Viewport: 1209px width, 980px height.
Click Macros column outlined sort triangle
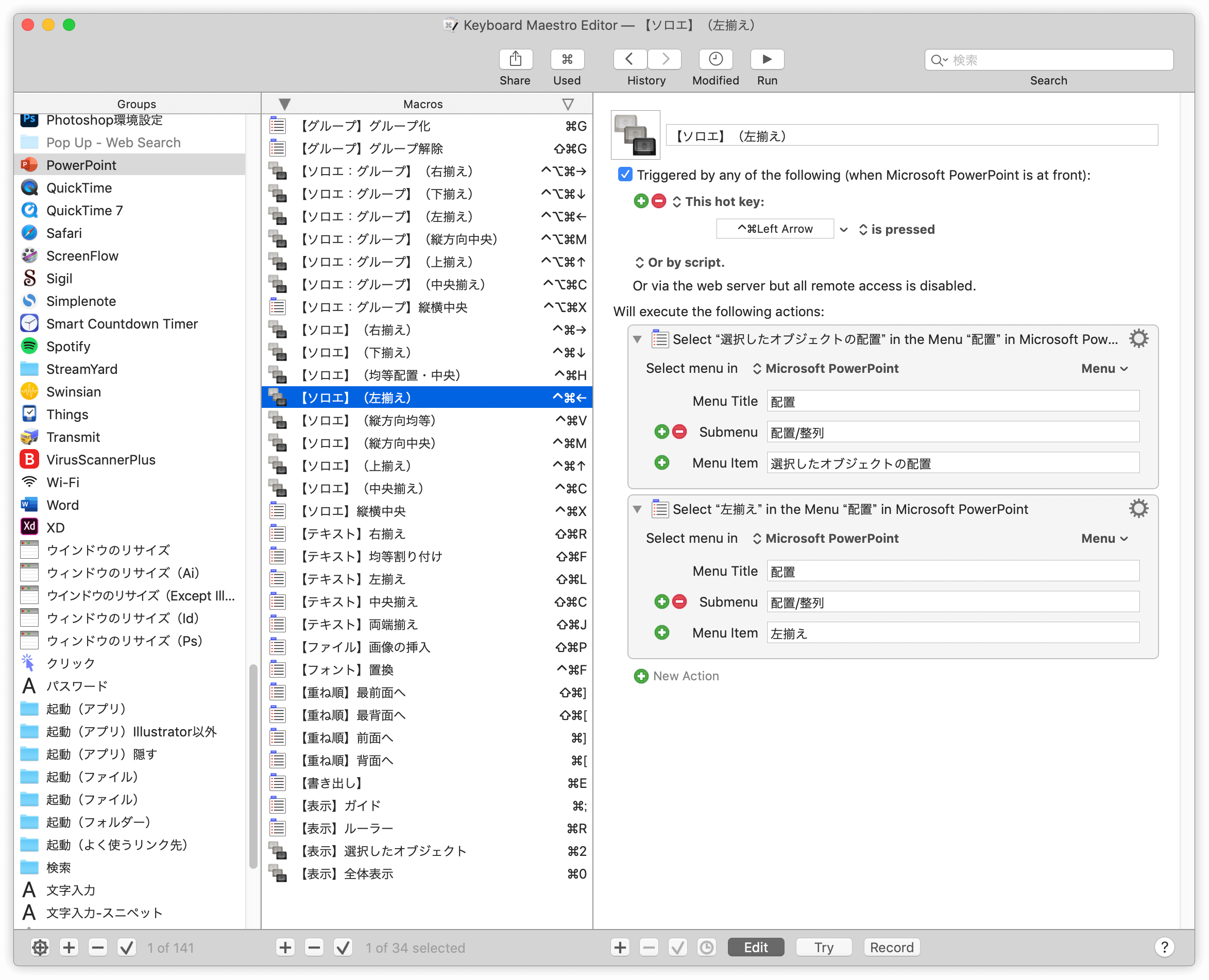pos(568,104)
